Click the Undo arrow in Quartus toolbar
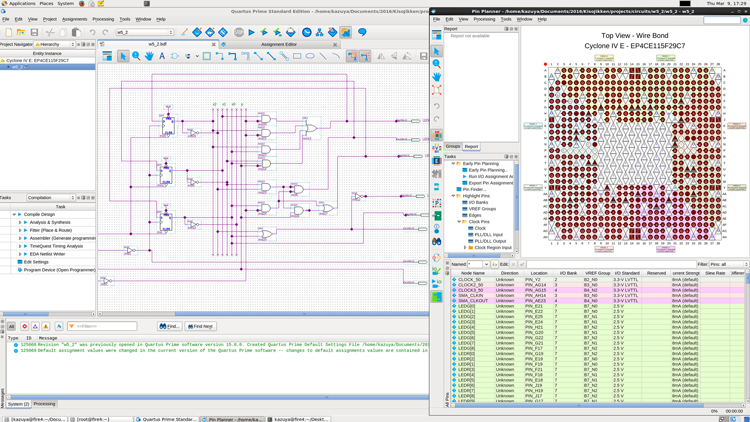Screen dimensions: 750x422 click(92, 32)
